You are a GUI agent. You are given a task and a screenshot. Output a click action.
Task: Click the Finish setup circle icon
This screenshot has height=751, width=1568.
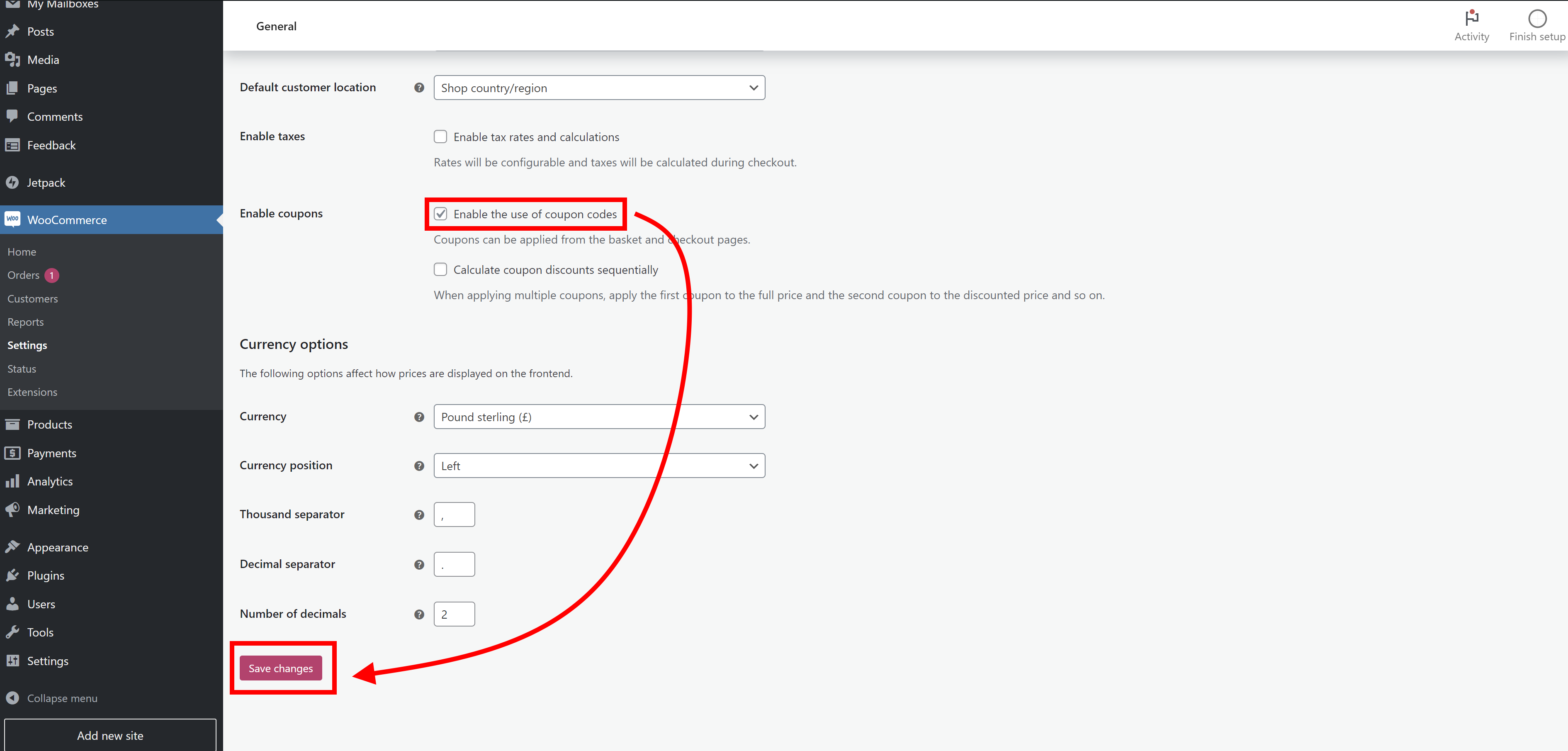pyautogui.click(x=1537, y=18)
